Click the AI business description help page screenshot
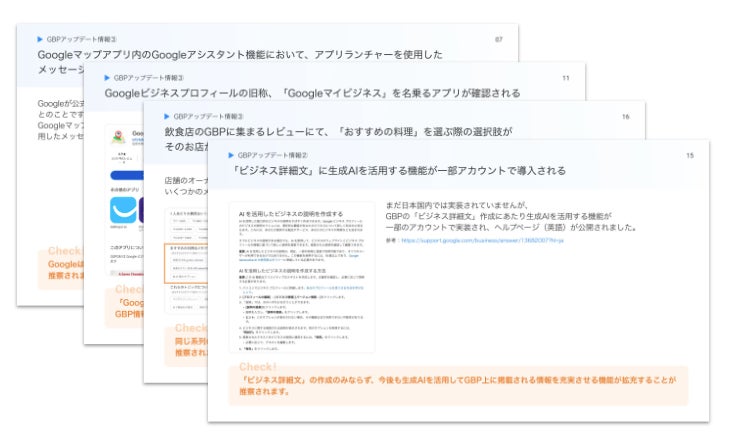 (x=302, y=278)
